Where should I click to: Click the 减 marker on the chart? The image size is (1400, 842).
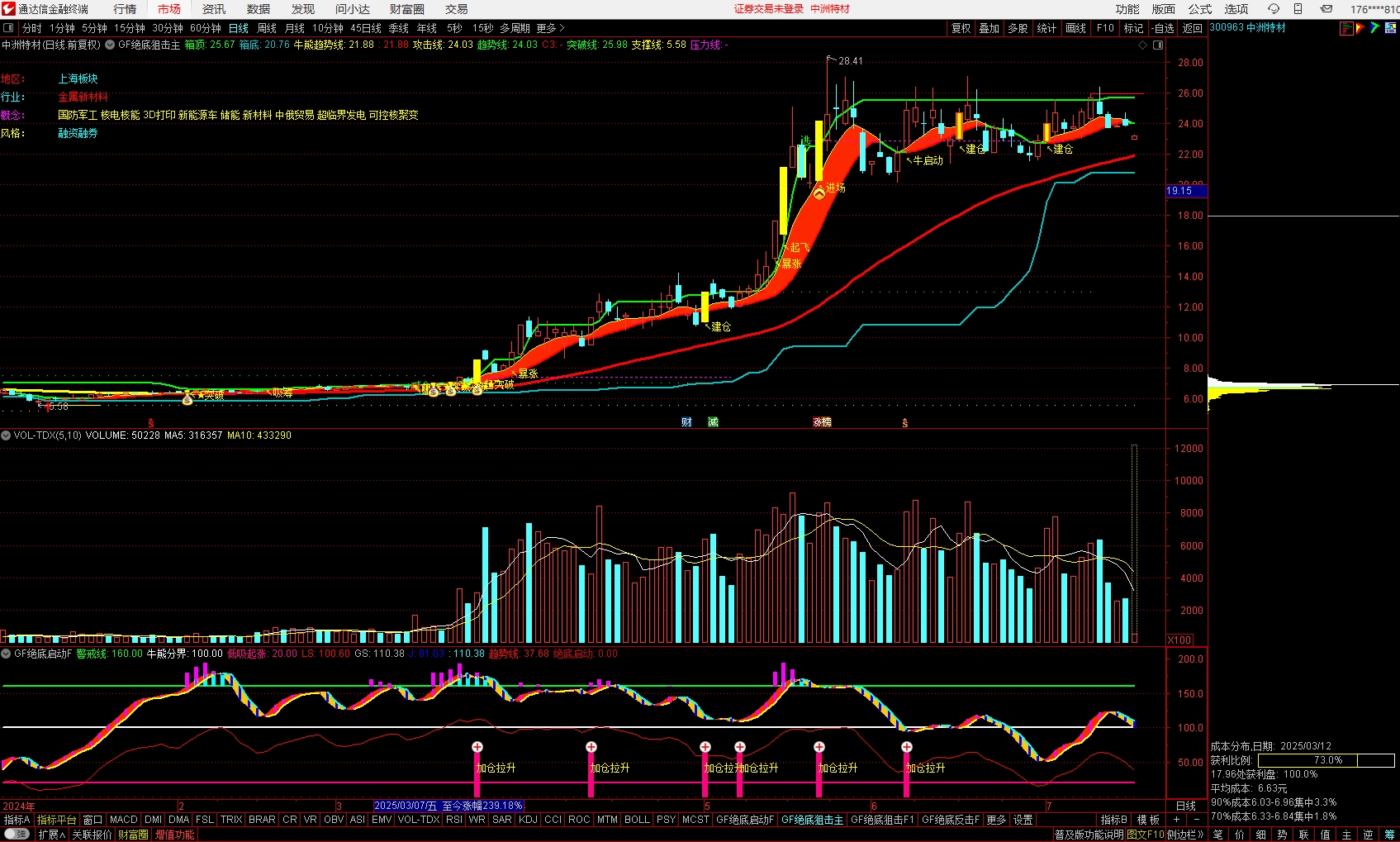(x=713, y=422)
